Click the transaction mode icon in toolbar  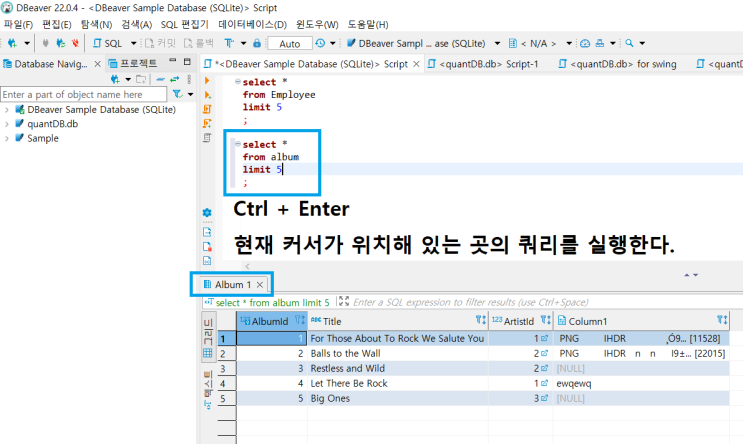tap(229, 43)
